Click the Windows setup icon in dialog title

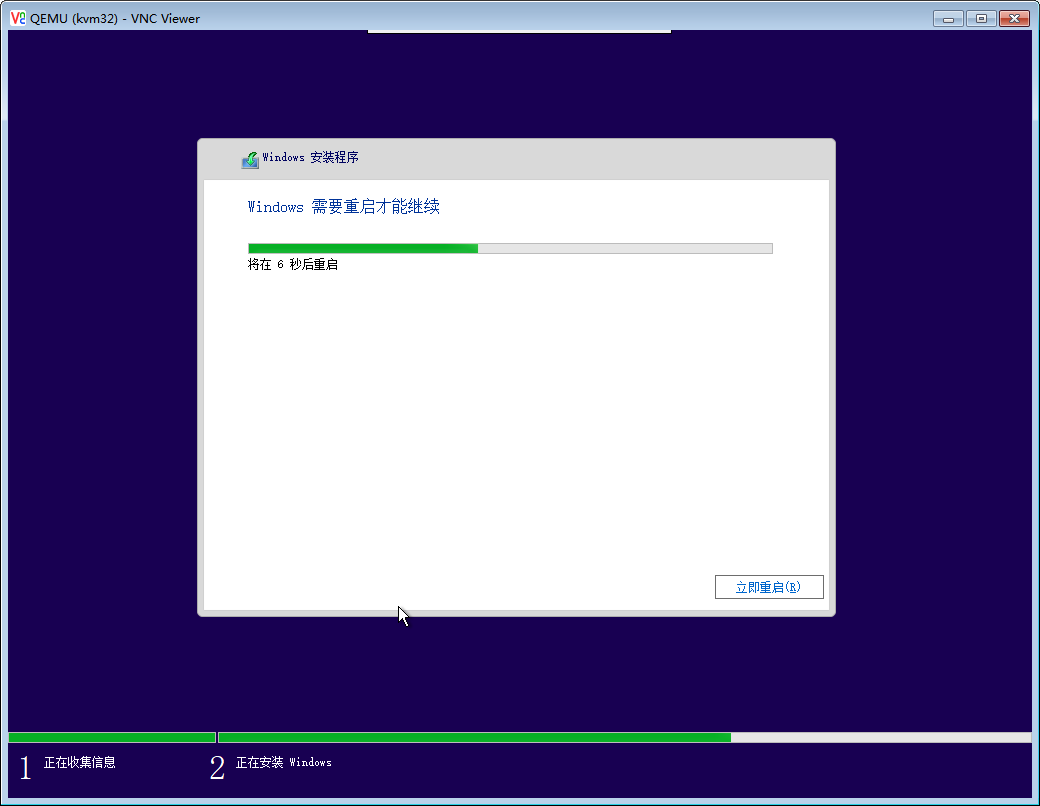pos(250,160)
